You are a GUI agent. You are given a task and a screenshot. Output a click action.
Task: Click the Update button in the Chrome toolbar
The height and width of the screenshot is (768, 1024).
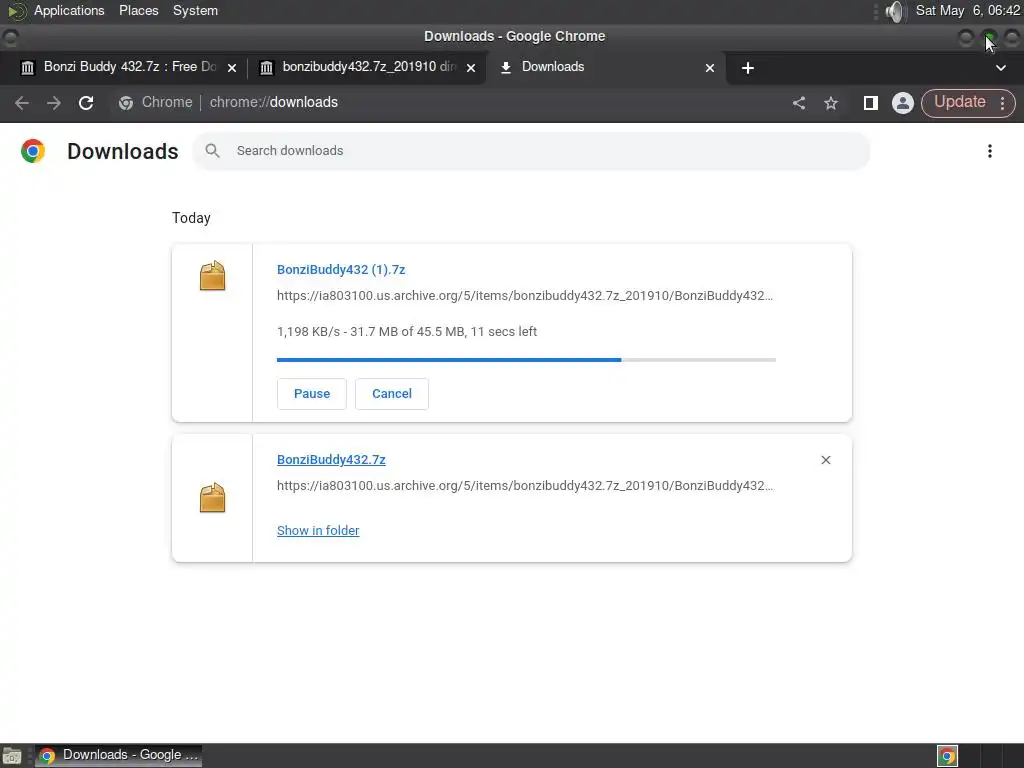click(959, 102)
